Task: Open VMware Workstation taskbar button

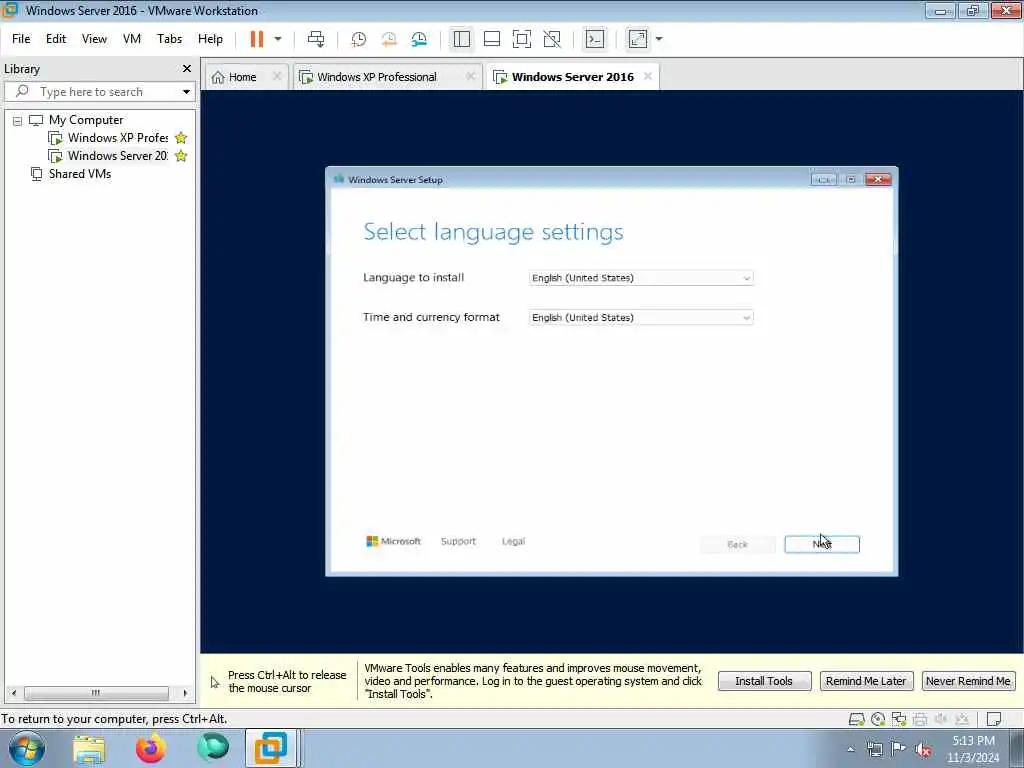Action: tap(271, 748)
